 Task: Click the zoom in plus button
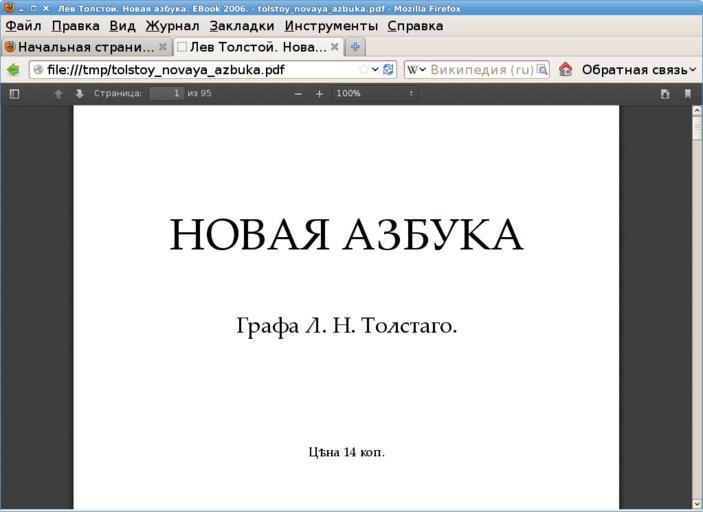[x=320, y=94]
